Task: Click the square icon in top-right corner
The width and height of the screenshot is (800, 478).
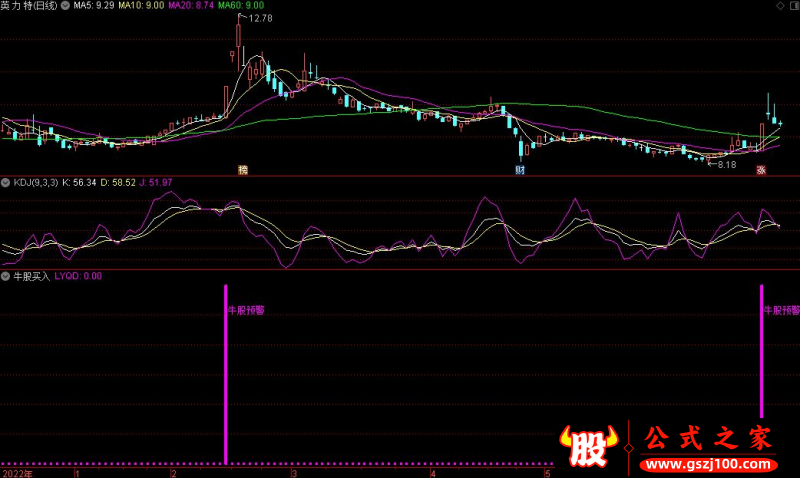Action: click(x=792, y=6)
